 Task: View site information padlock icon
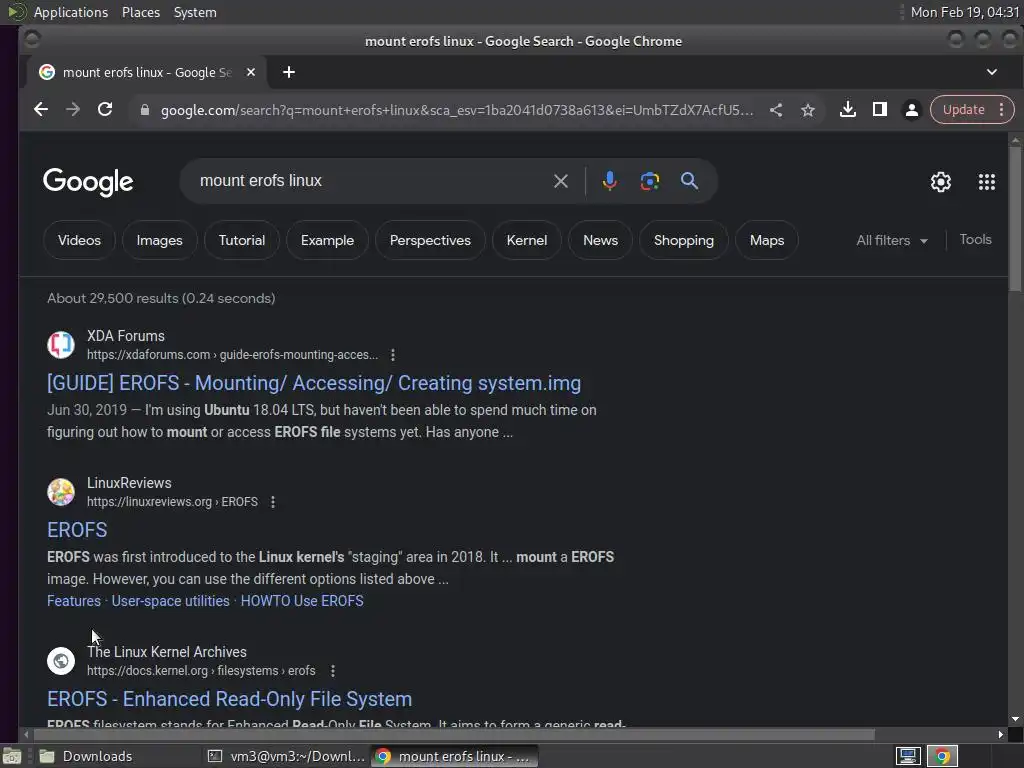(x=145, y=110)
